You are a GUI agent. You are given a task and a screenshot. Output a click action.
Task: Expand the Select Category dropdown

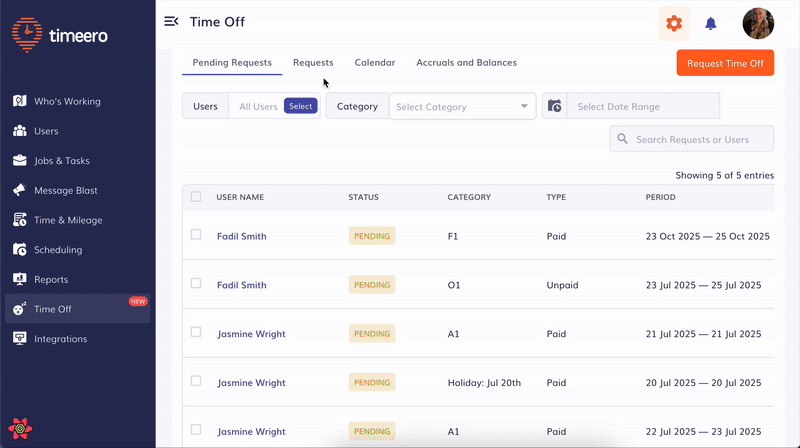coord(462,106)
